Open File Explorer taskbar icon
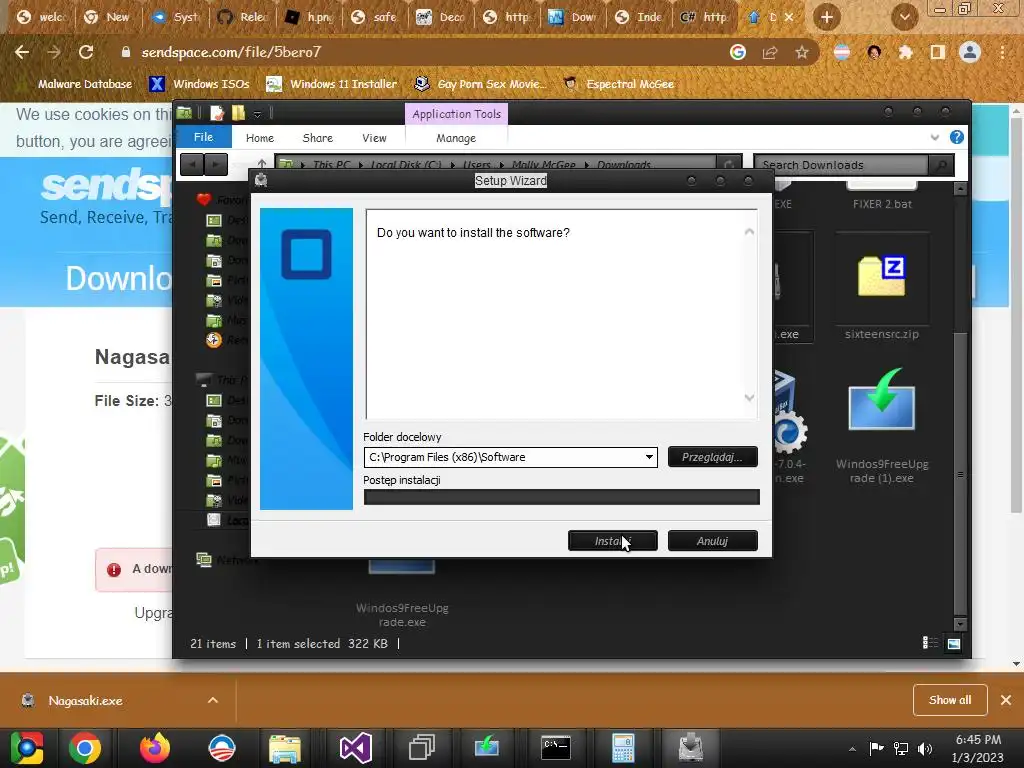1024x768 pixels. [285, 748]
